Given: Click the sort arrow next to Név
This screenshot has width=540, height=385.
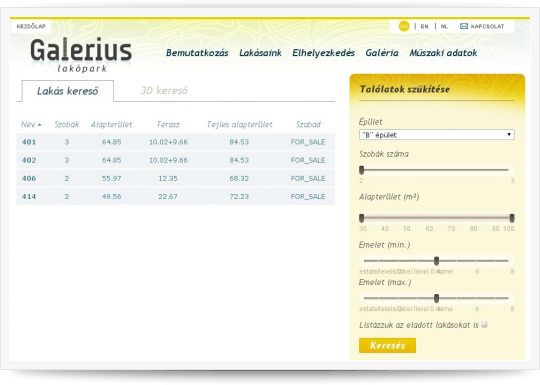Looking at the screenshot, I should point(40,125).
